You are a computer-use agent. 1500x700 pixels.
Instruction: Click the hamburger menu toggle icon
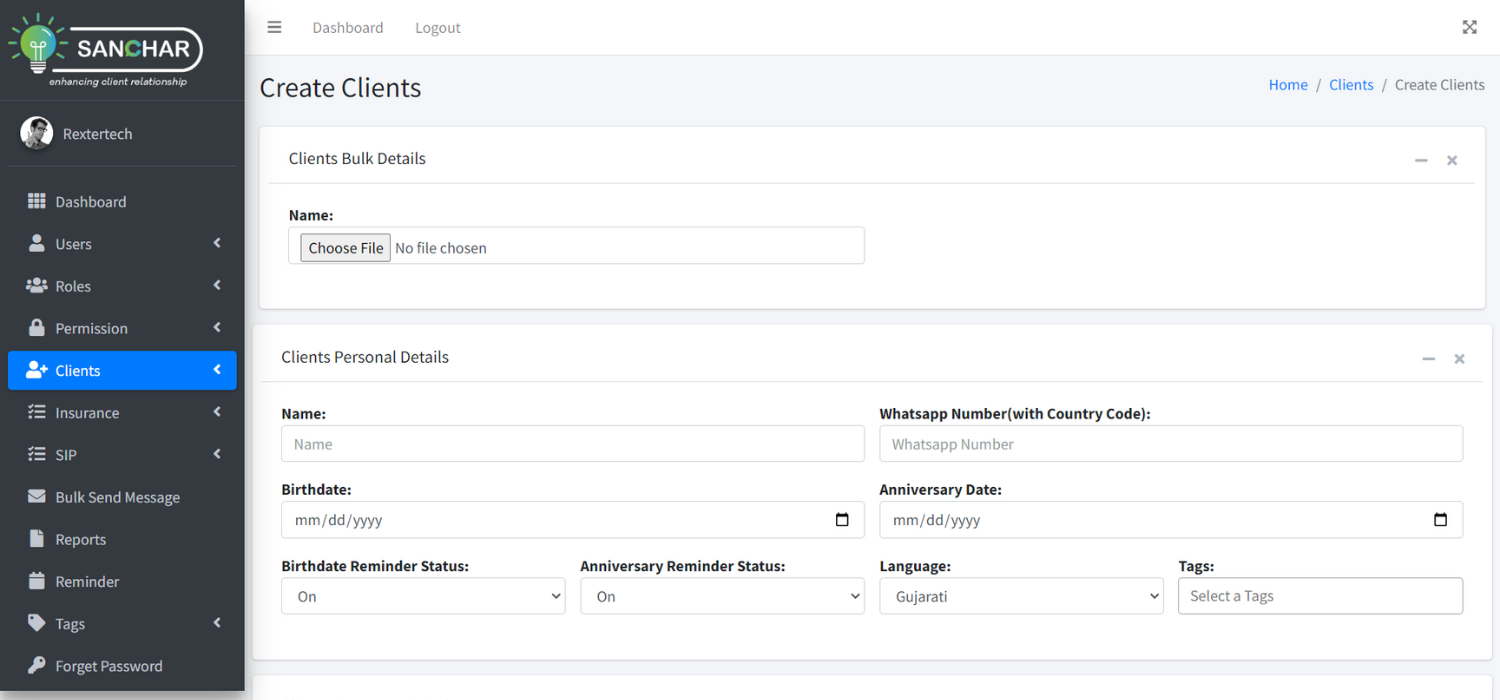pos(274,27)
